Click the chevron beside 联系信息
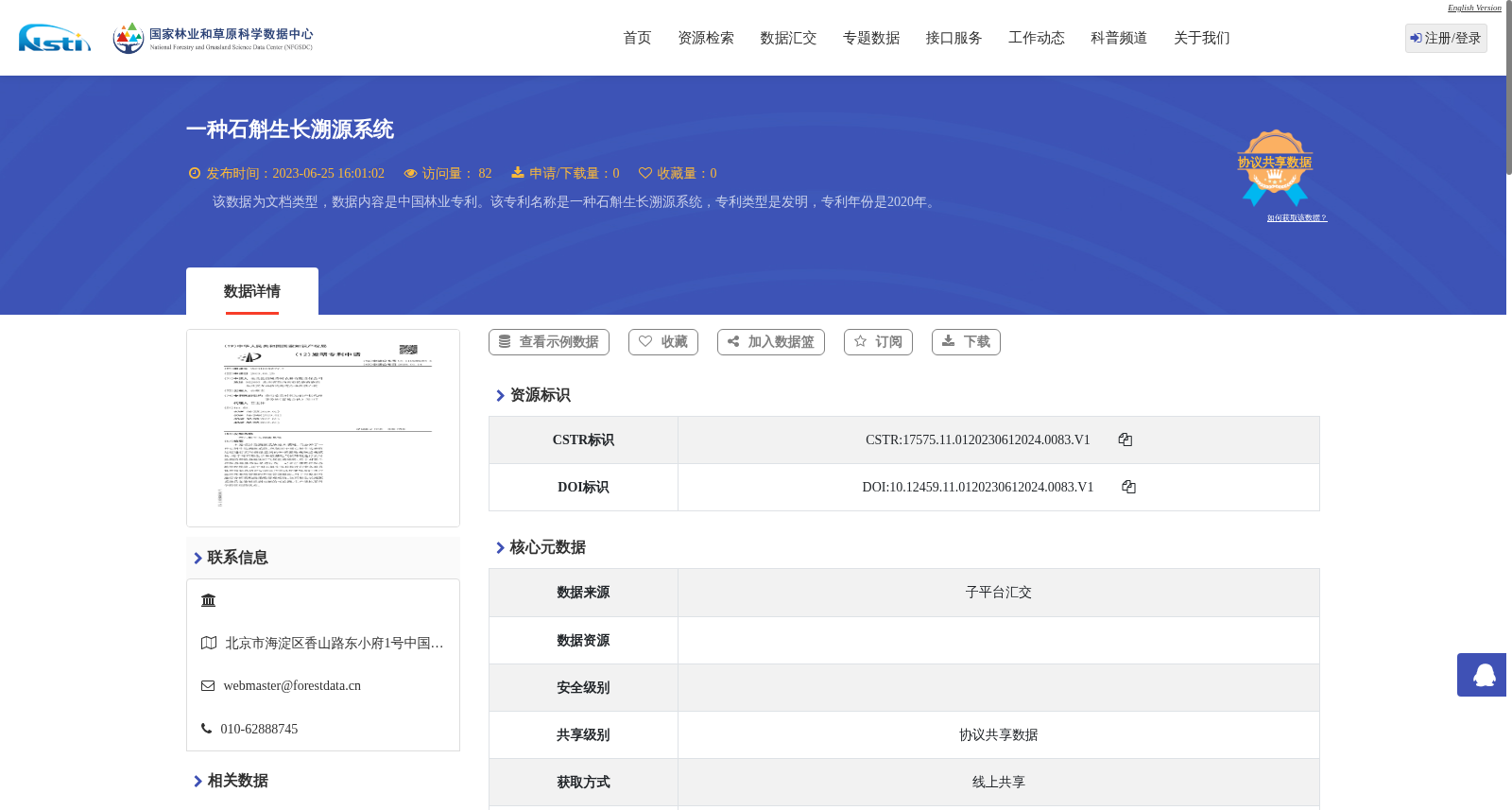 pos(198,559)
